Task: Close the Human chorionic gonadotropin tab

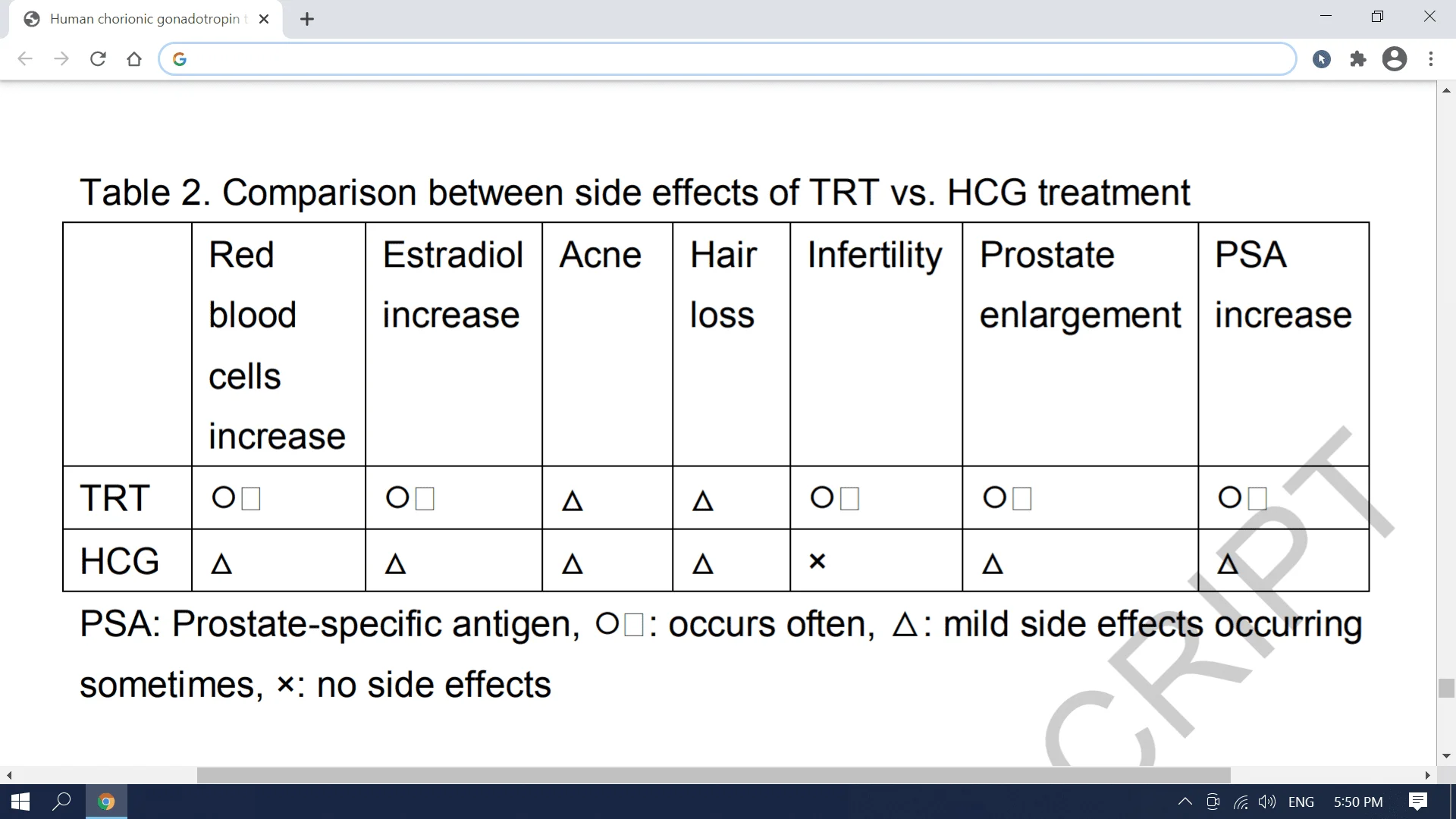Action: pyautogui.click(x=264, y=19)
